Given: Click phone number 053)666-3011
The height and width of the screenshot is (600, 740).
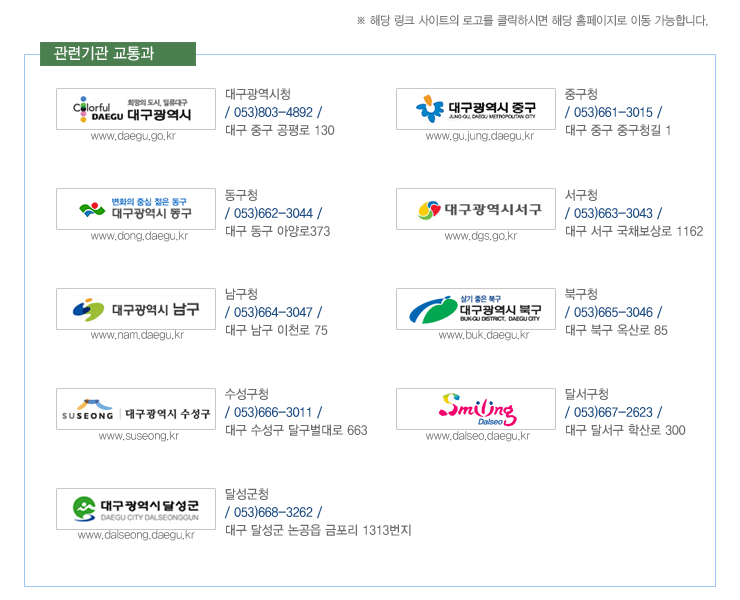Looking at the screenshot, I should pyautogui.click(x=273, y=412).
